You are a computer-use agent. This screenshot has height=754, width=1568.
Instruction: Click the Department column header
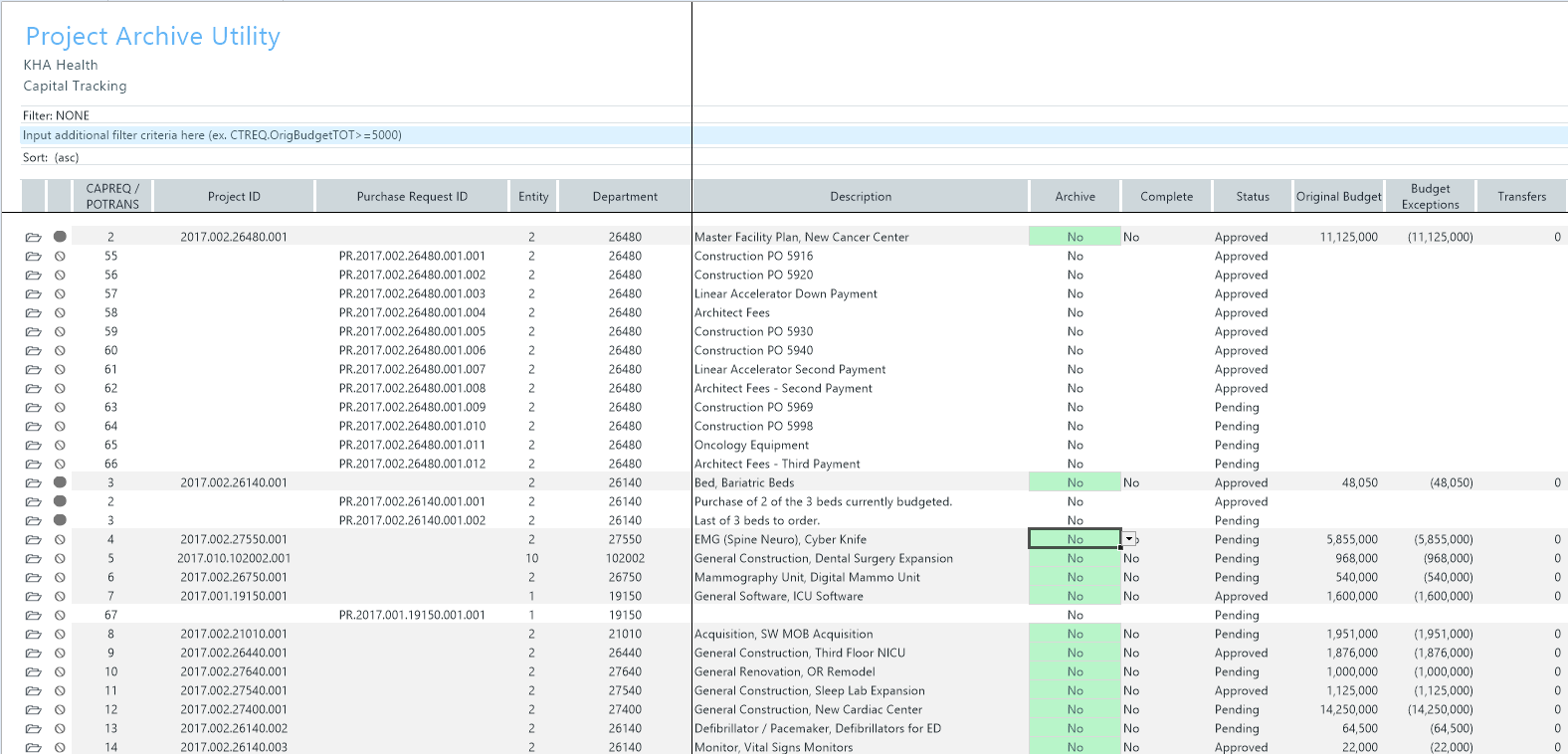(625, 197)
